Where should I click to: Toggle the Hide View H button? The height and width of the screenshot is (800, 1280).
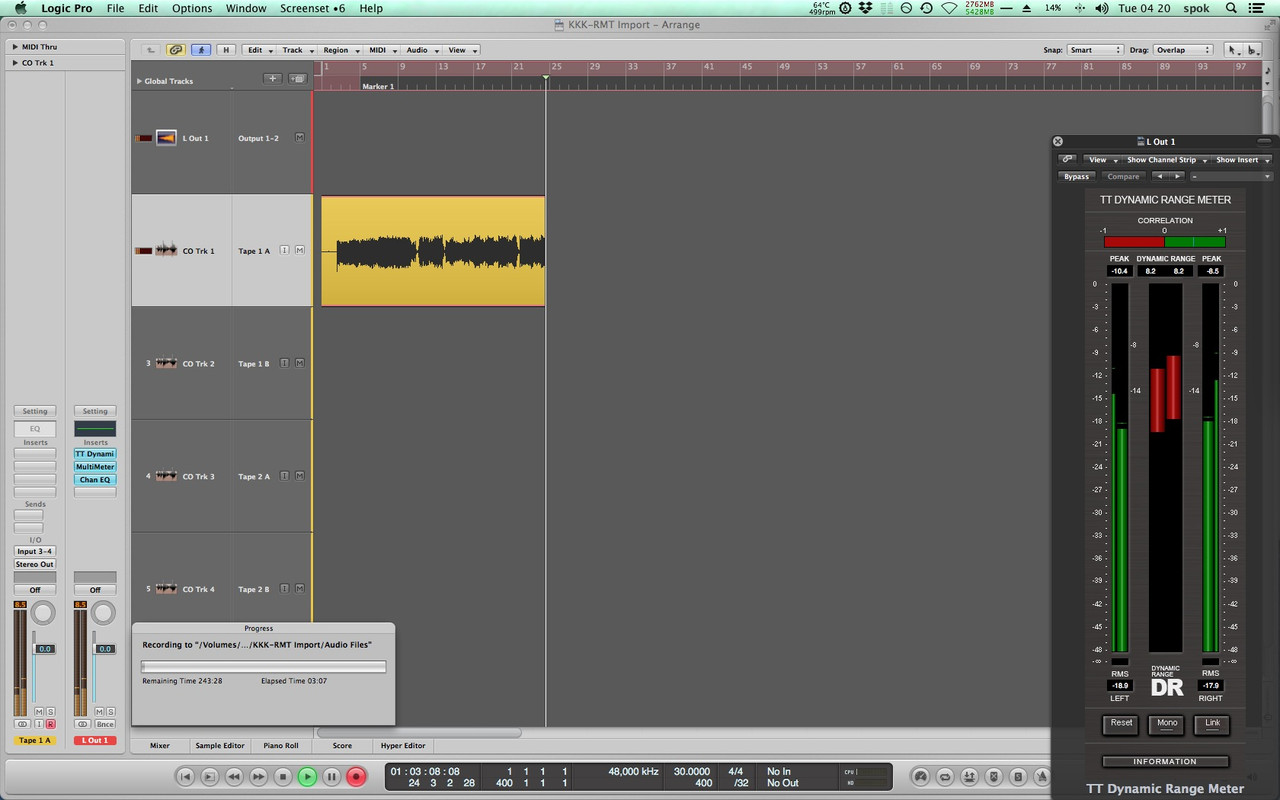(x=225, y=49)
